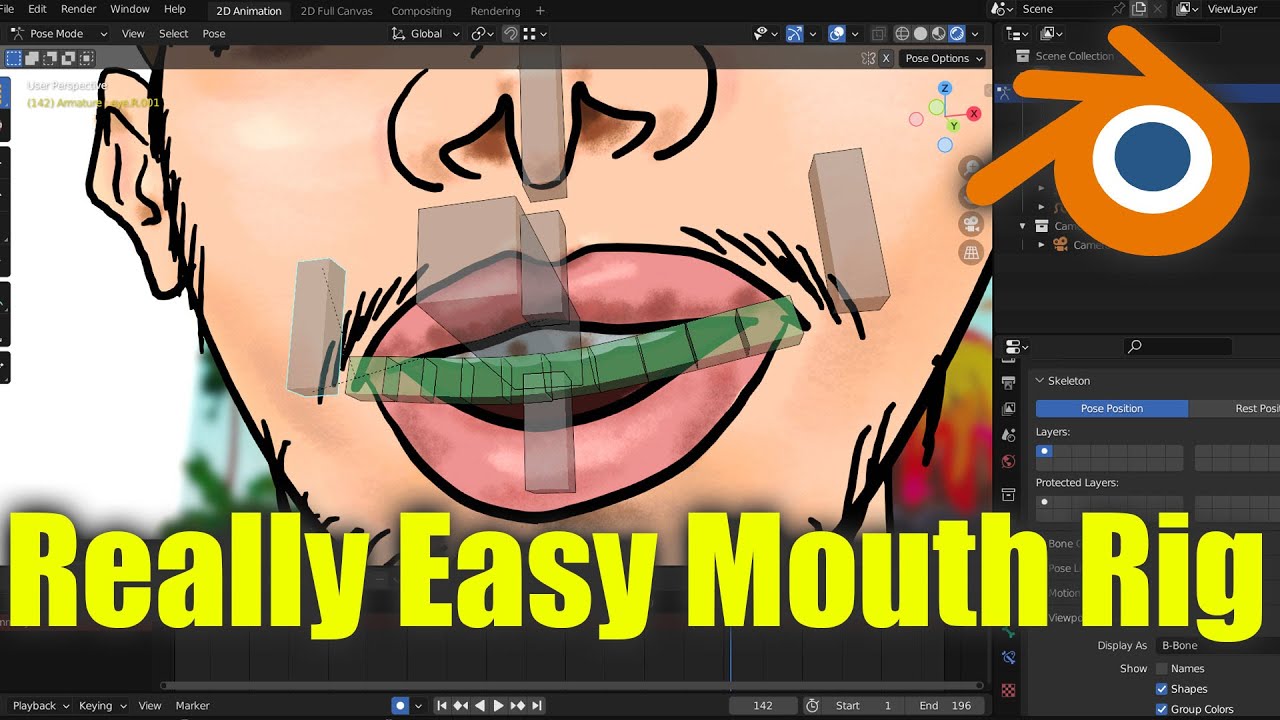This screenshot has height=720, width=1280.
Task: Click the red X axis on navigation gizmo
Action: pyautogui.click(x=974, y=114)
